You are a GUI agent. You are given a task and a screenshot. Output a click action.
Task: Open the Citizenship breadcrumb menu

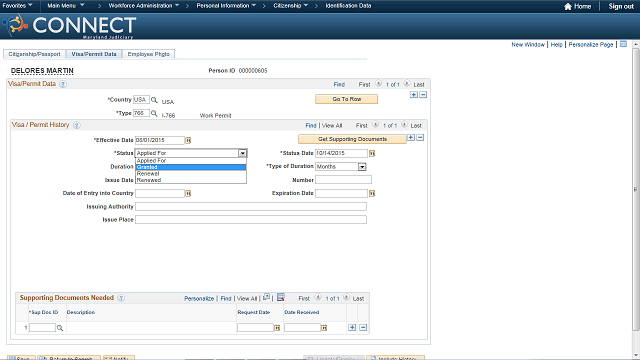(291, 6)
